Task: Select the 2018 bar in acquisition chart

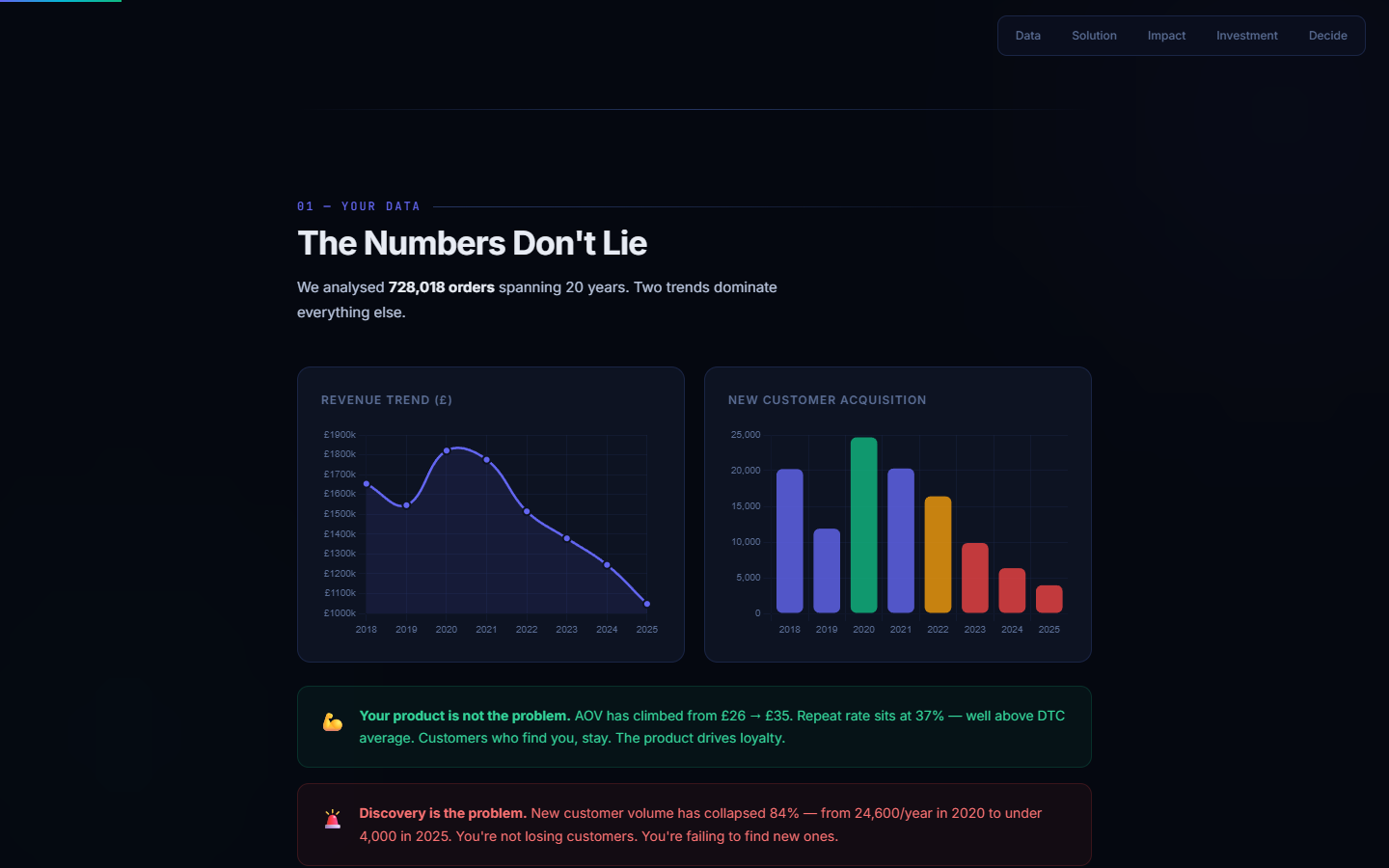Action: tap(789, 541)
